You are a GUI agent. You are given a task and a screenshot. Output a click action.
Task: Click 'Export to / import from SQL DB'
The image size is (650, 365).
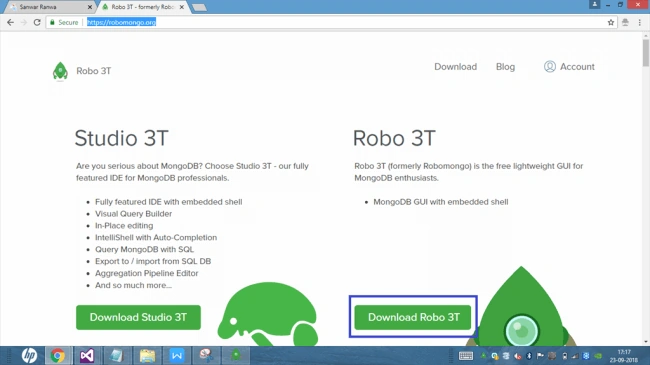[153, 261]
